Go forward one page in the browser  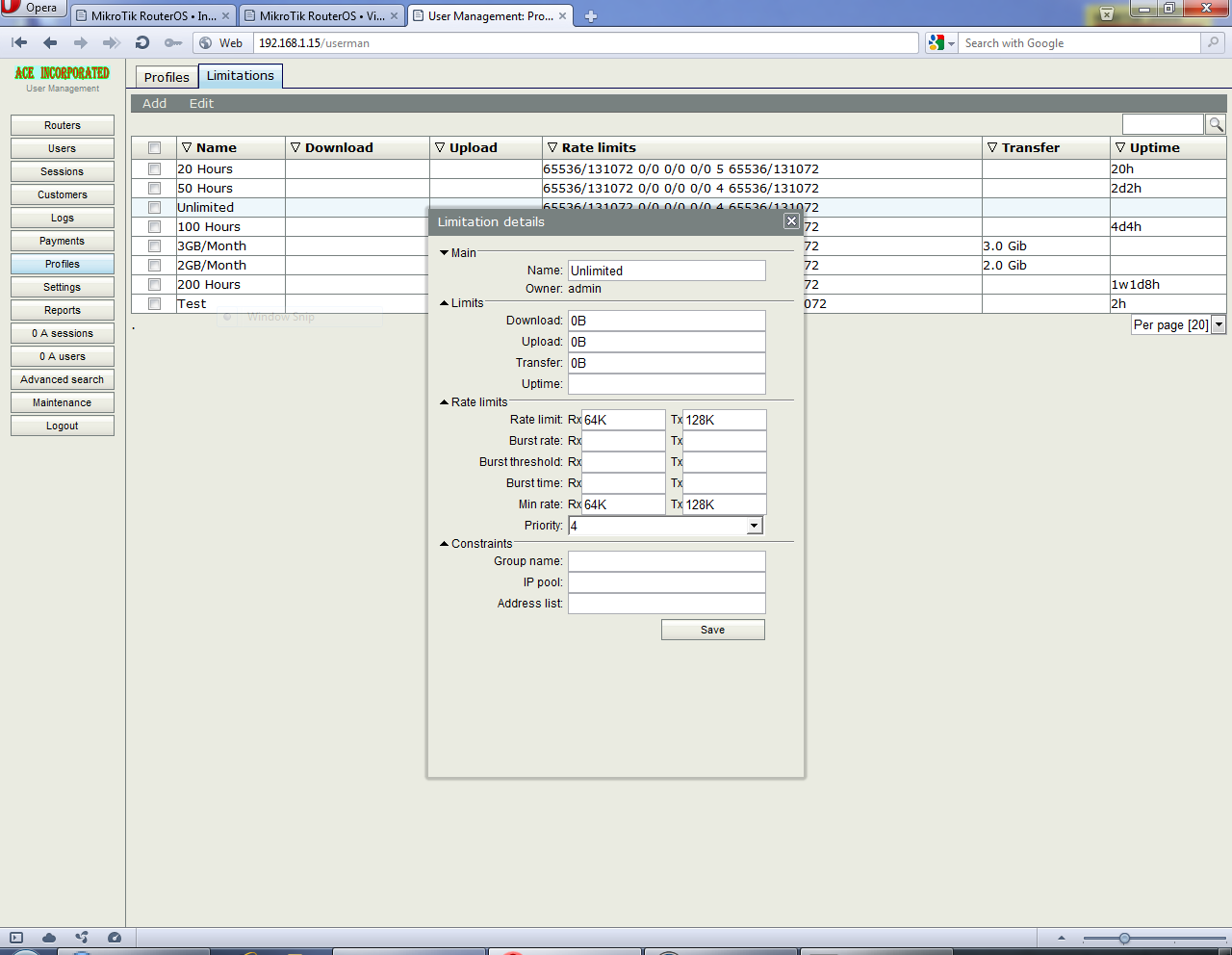(x=81, y=42)
